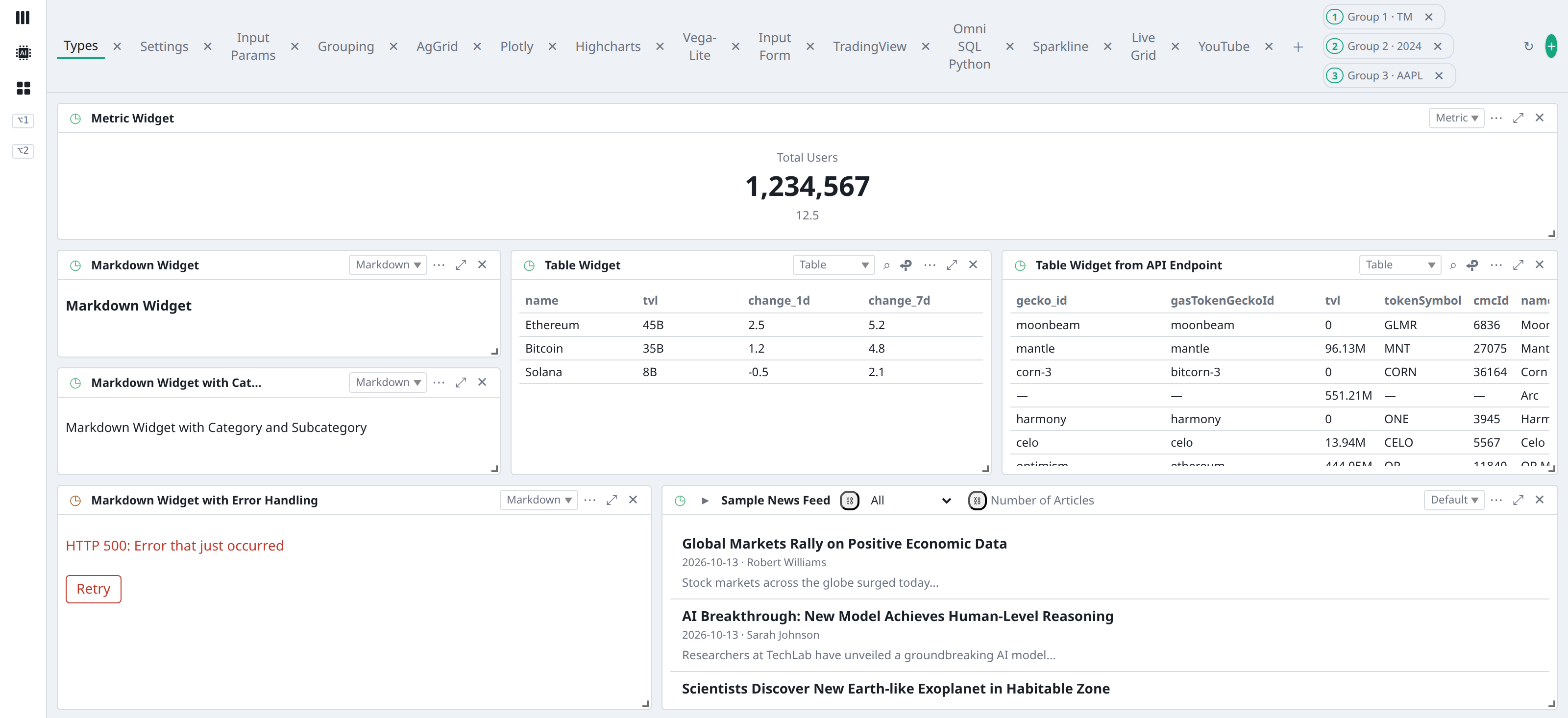
Task: Open the AgGrid tab
Action: 437,46
